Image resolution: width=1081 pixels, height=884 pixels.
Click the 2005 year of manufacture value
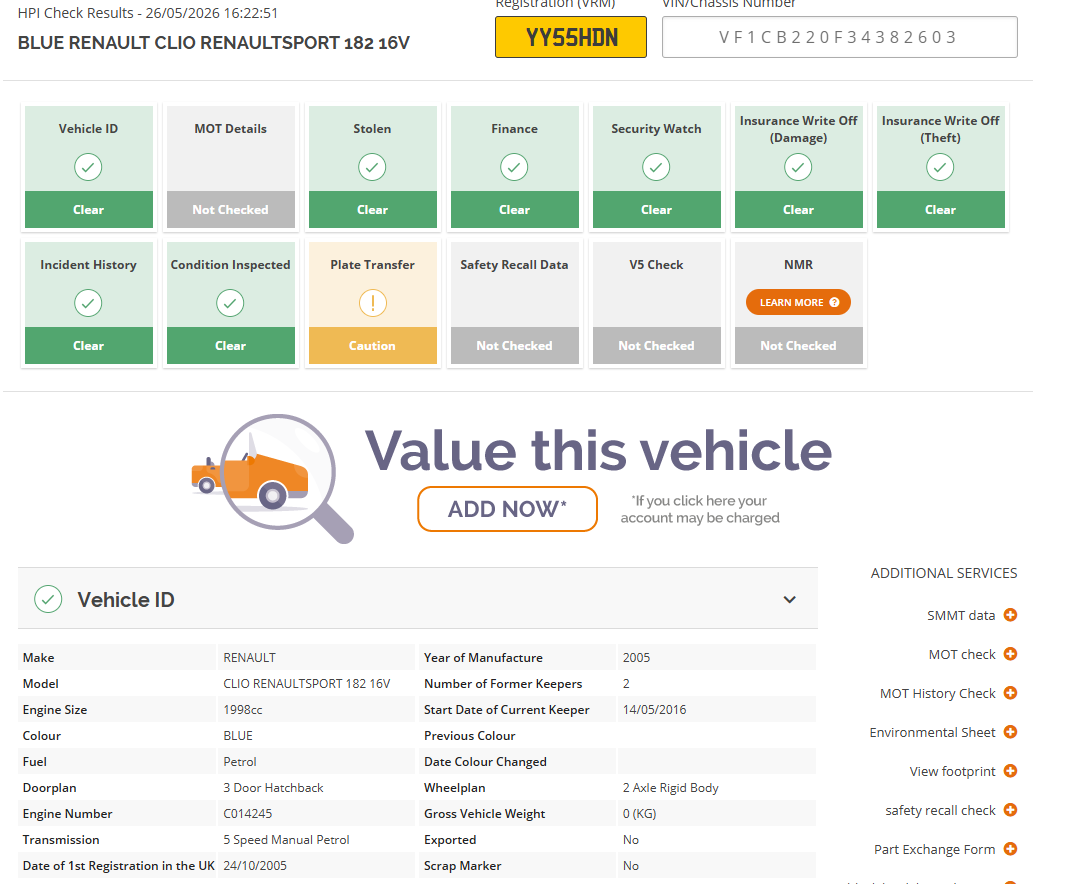(636, 658)
